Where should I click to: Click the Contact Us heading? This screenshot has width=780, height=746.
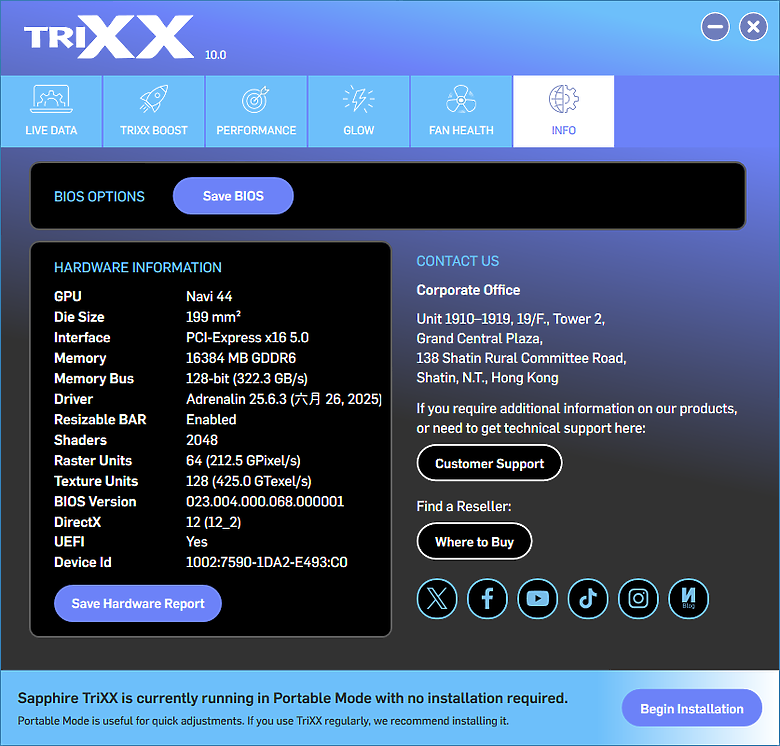[458, 261]
